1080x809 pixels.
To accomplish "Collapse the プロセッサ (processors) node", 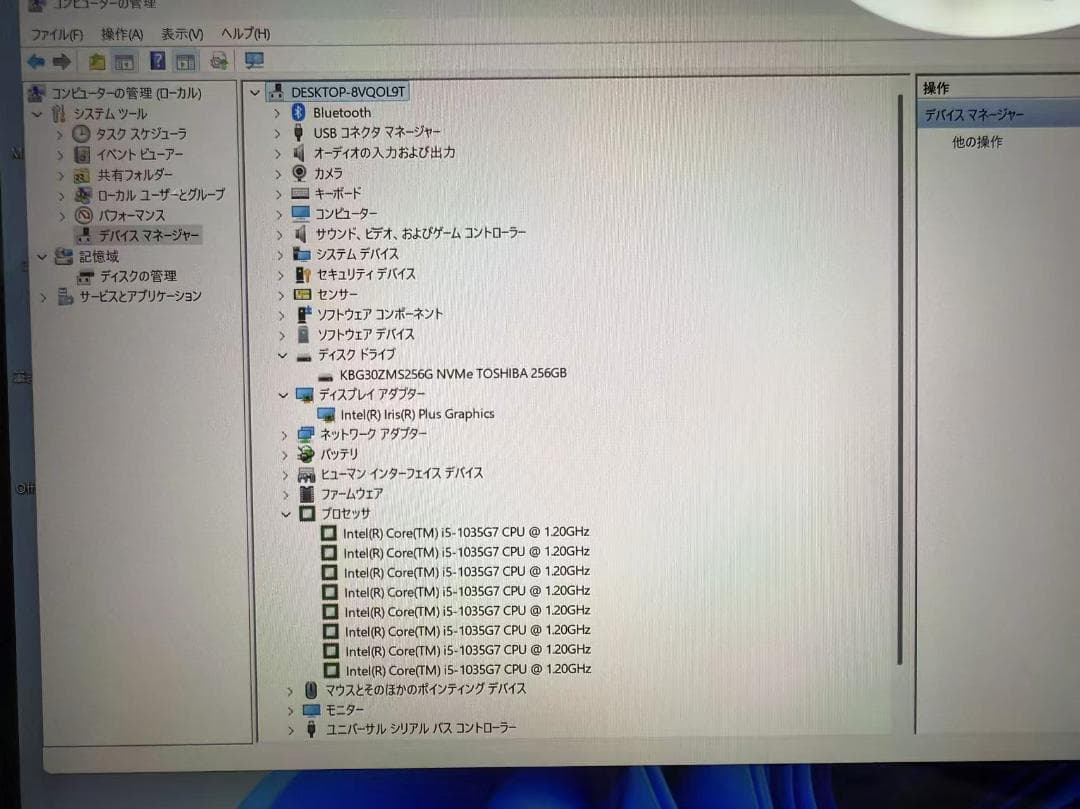I will [285, 514].
